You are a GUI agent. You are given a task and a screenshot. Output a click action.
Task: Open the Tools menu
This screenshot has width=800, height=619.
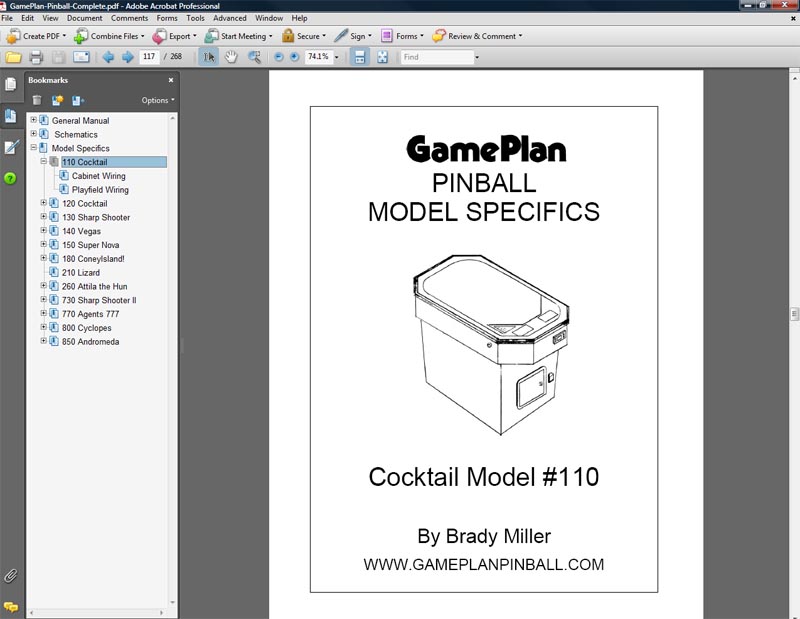pos(195,18)
